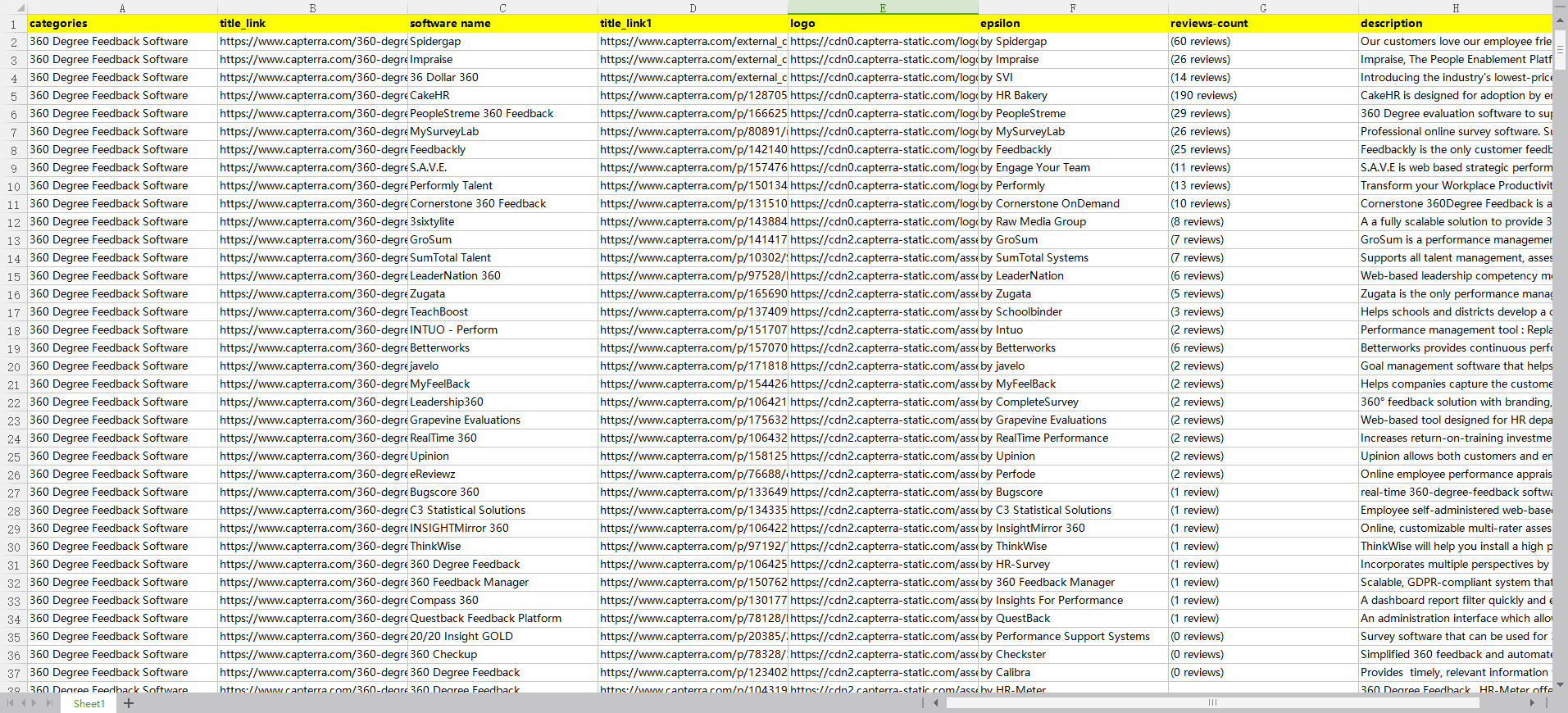Select row 20 header
1568x713 pixels.
tap(13, 366)
